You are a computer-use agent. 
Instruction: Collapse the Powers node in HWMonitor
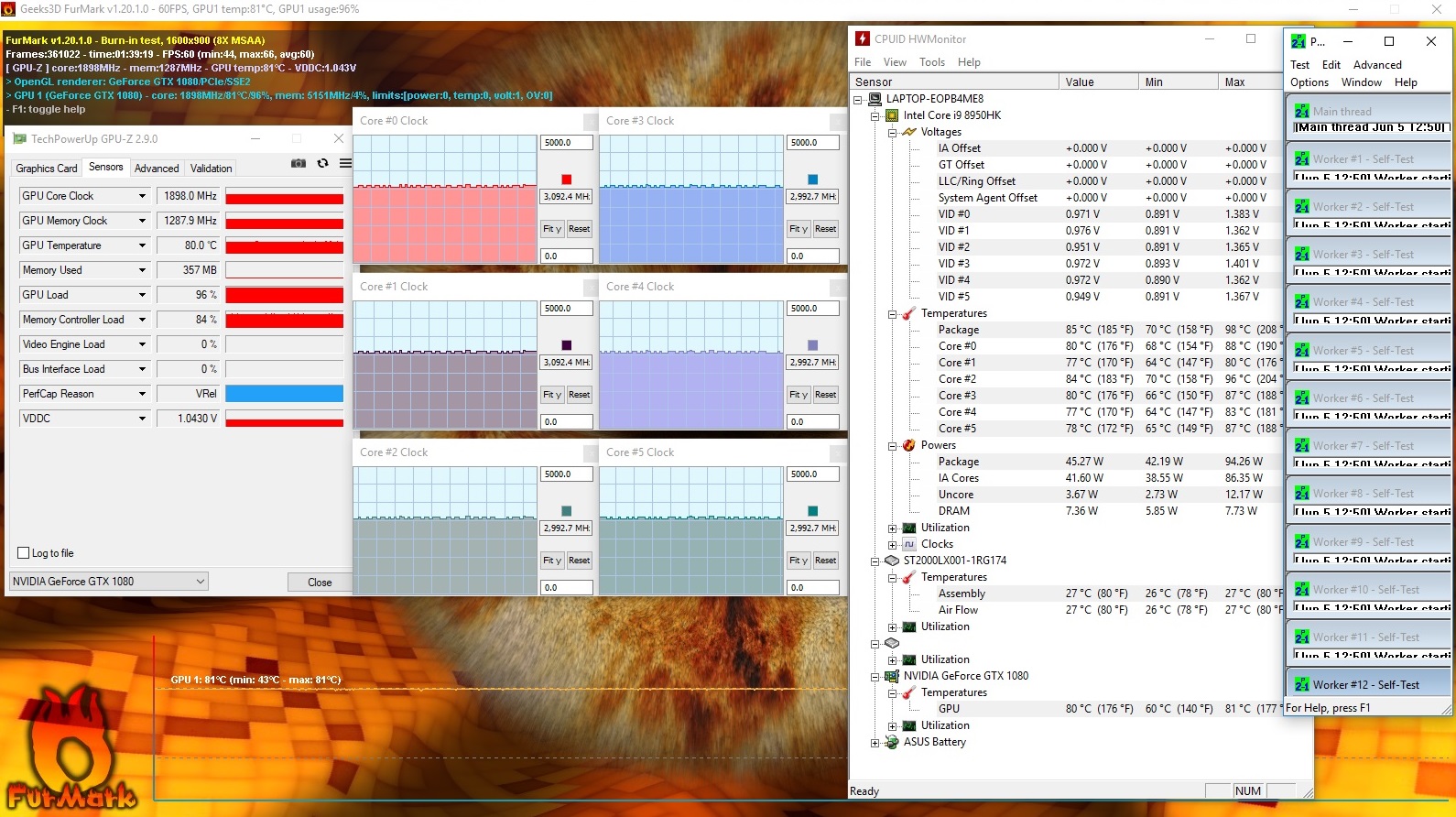892,445
